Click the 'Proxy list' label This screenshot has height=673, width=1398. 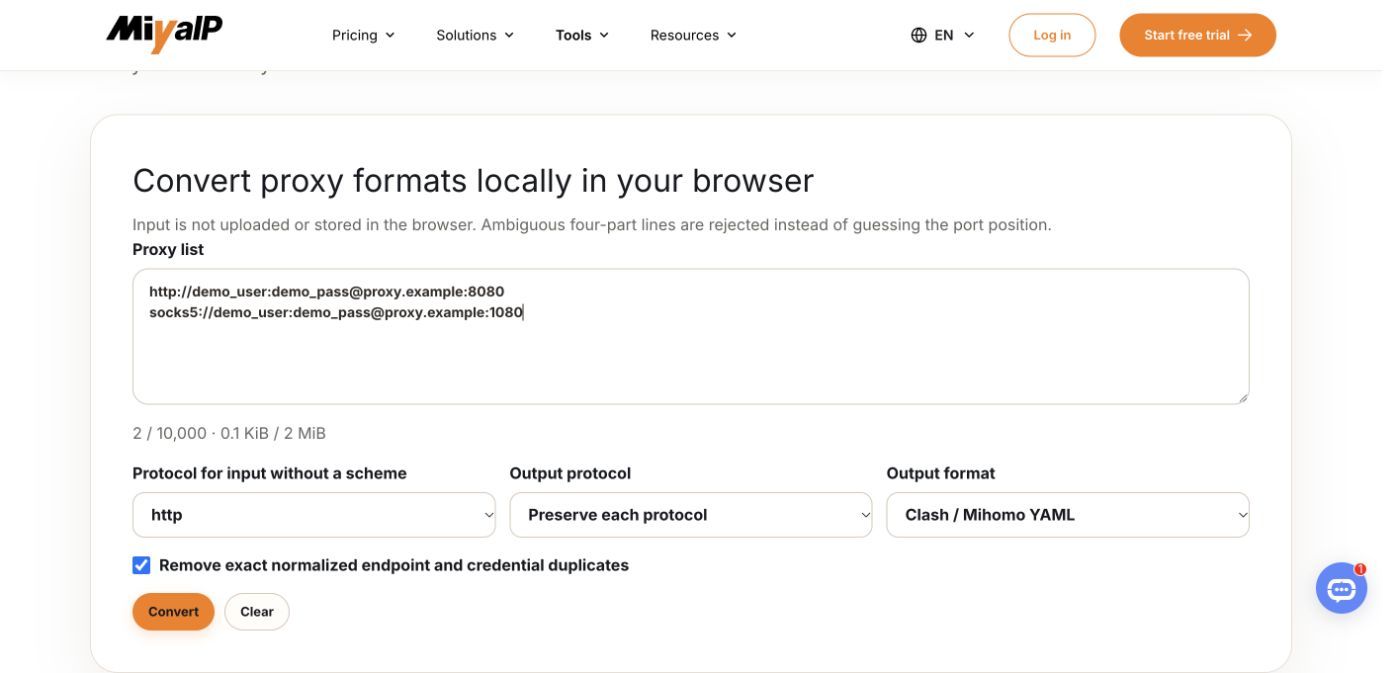[x=168, y=249]
